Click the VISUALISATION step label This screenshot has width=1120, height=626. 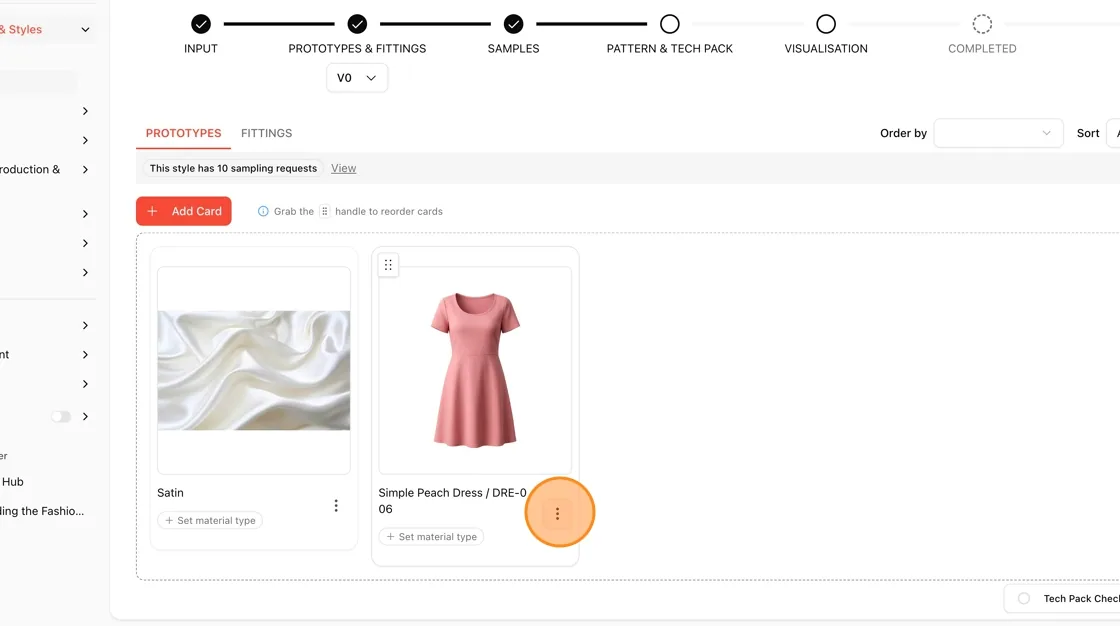(826, 49)
